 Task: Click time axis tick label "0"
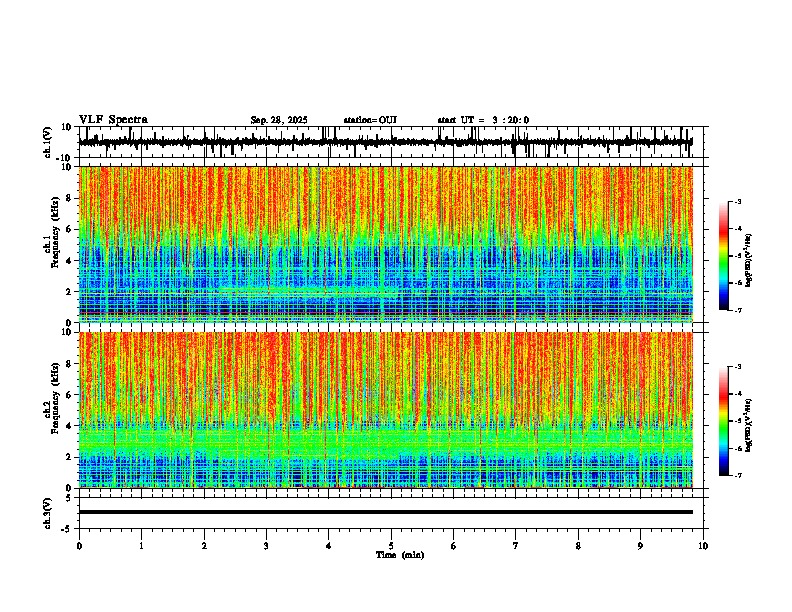click(79, 546)
